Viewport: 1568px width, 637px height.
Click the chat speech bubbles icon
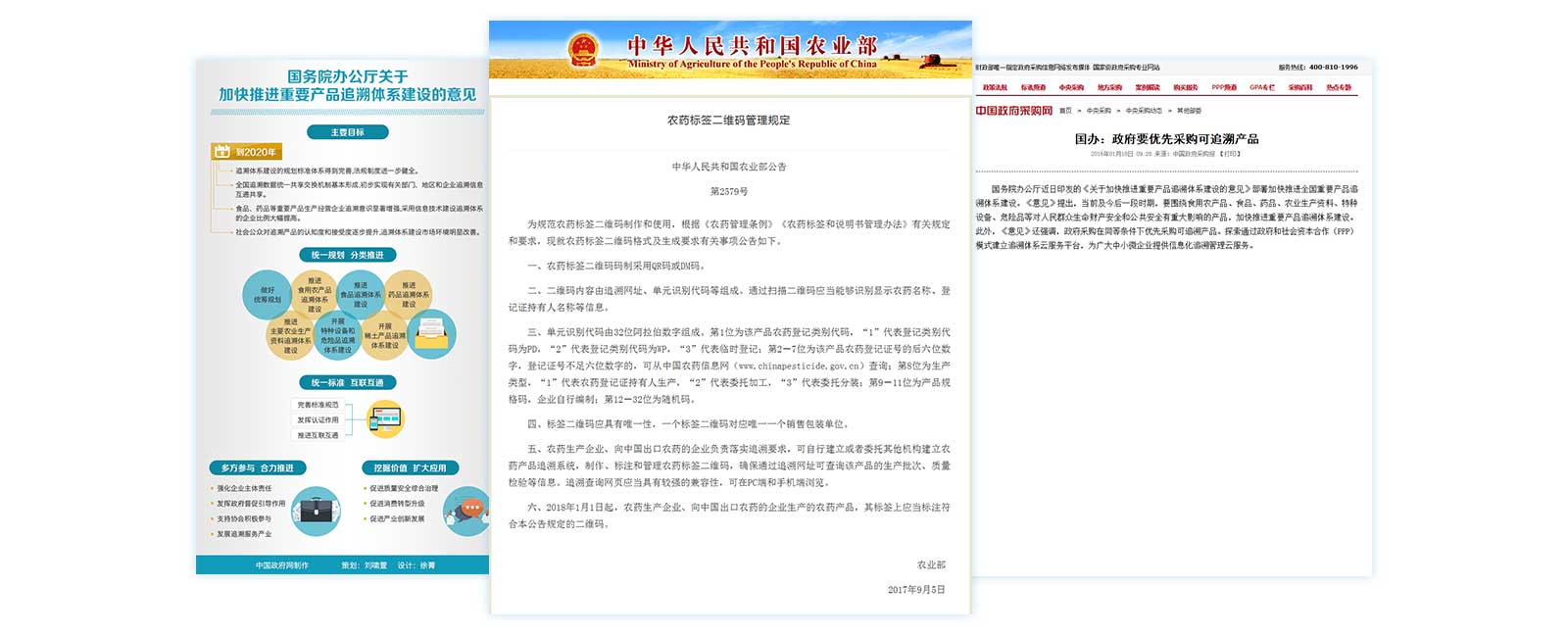tap(466, 511)
